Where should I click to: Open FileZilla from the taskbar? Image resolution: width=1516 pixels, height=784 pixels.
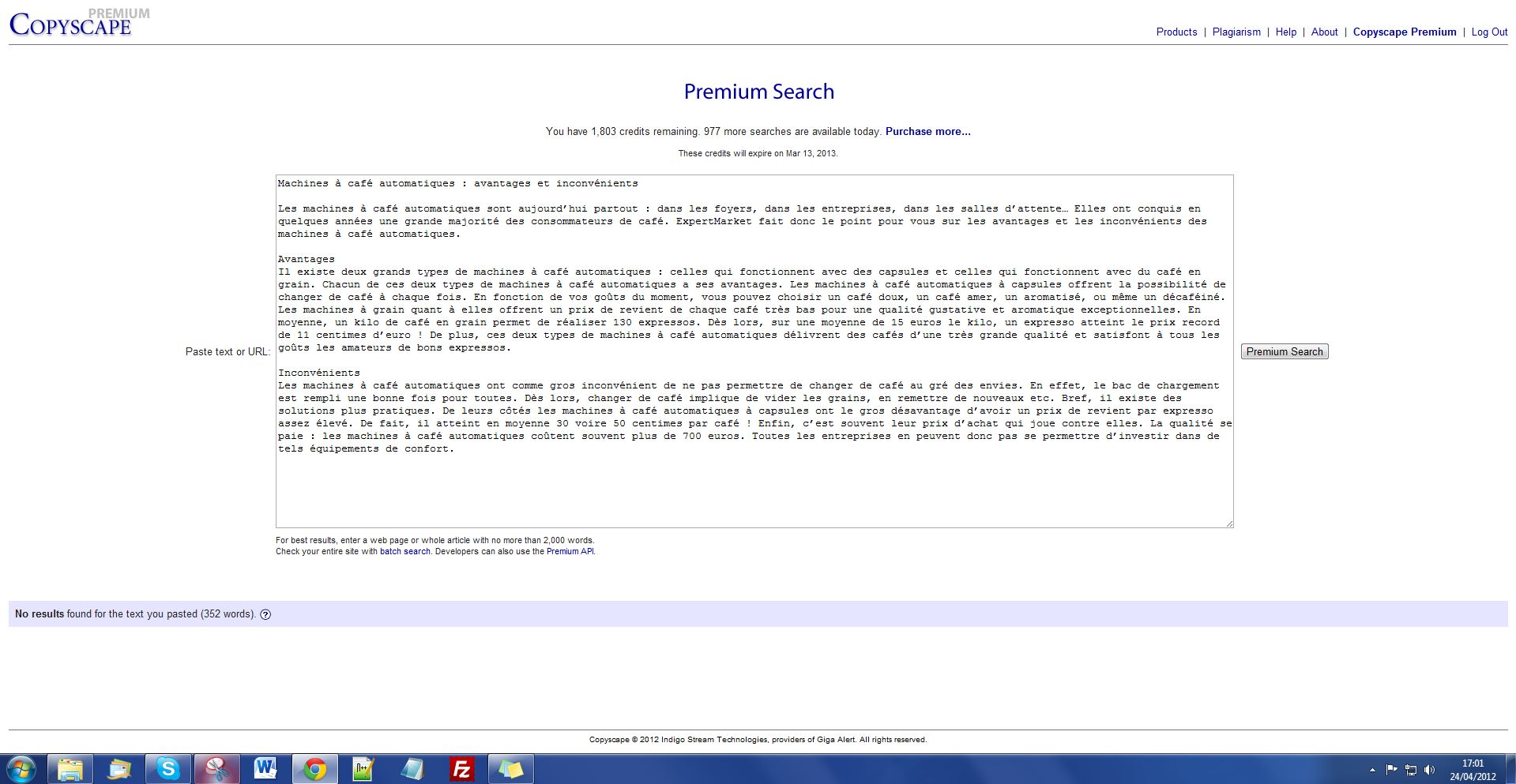tap(461, 768)
